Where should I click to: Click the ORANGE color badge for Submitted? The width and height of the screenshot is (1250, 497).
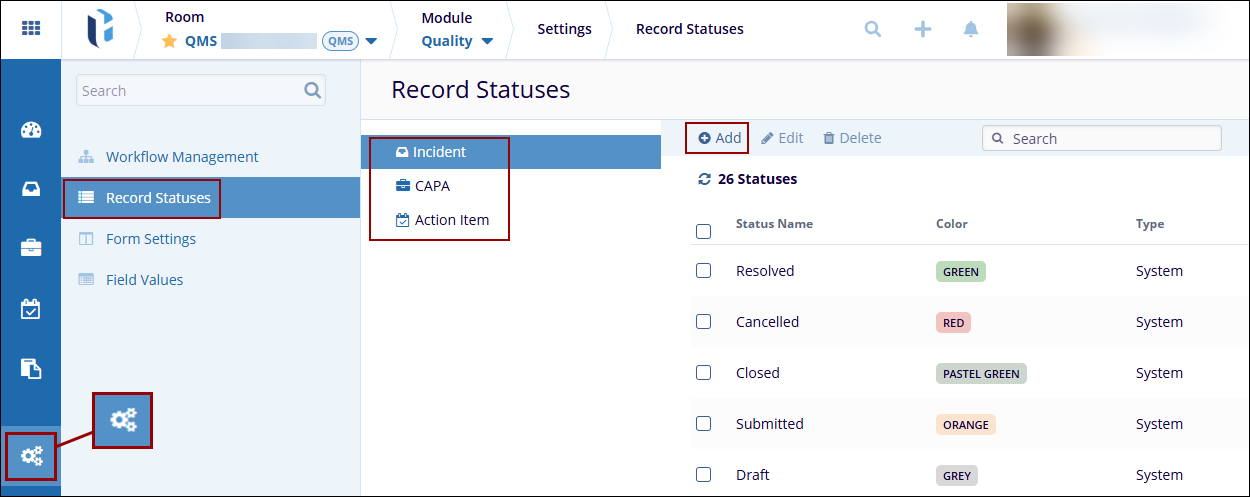(965, 424)
